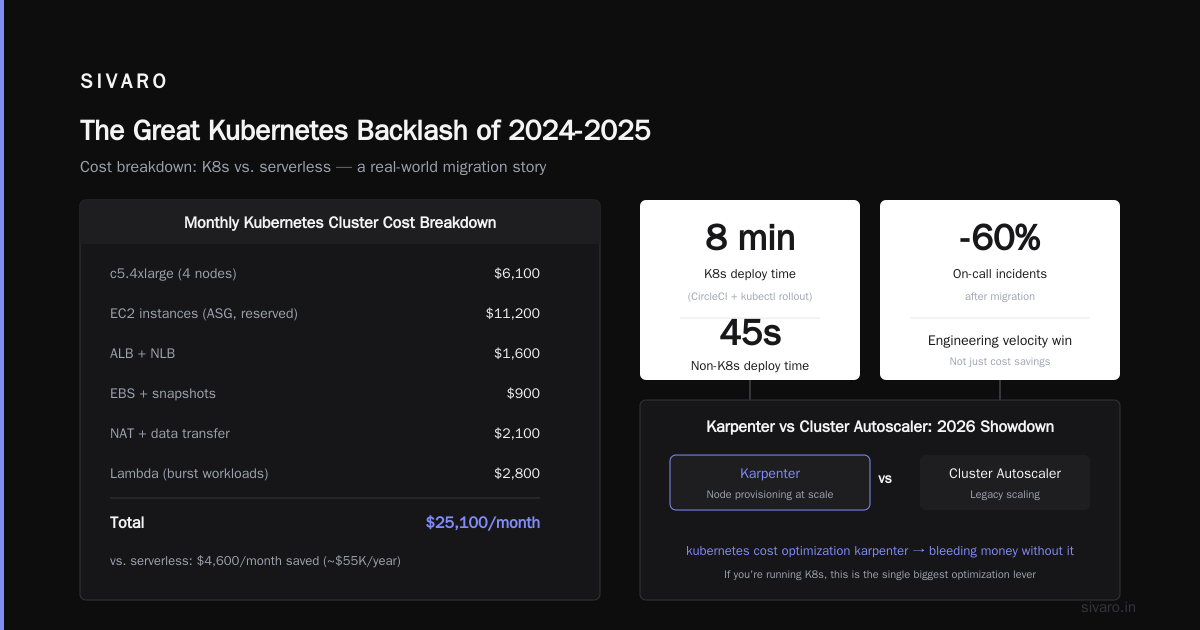Click the Total row label
Screen dimensions: 1200x630
tap(127, 522)
